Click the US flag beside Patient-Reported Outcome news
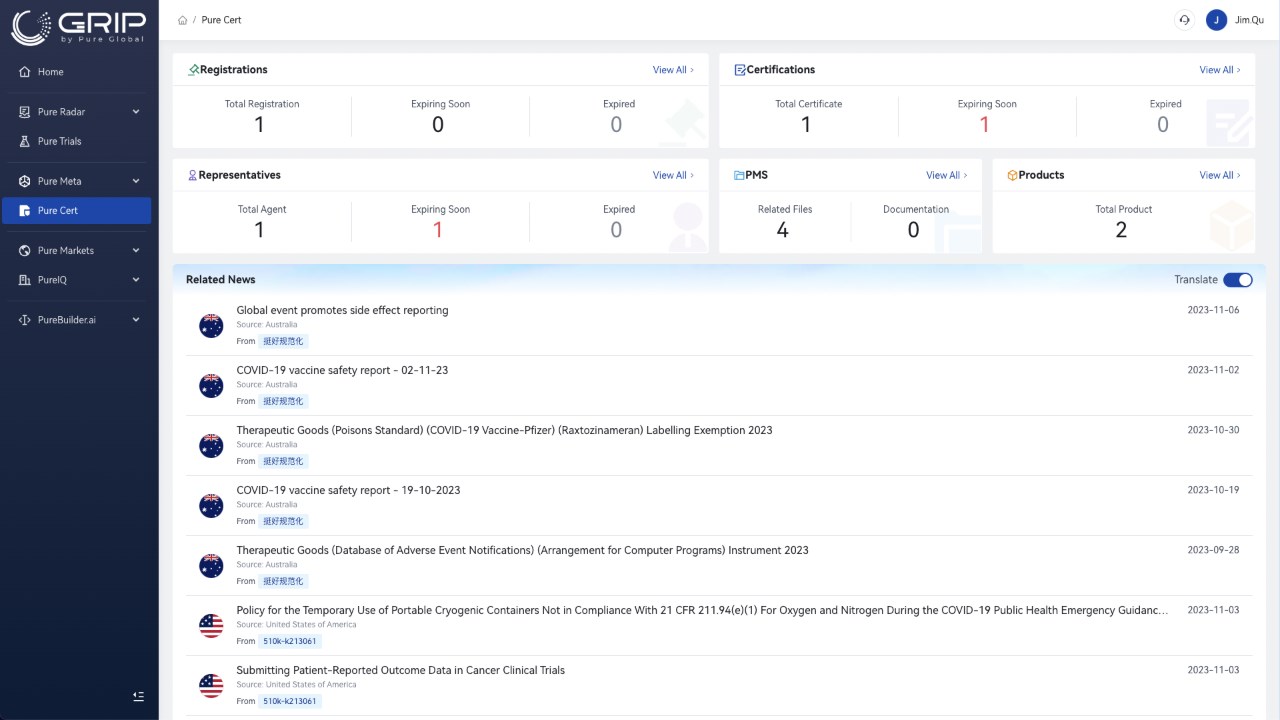Viewport: 1280px width, 720px height. [x=211, y=685]
